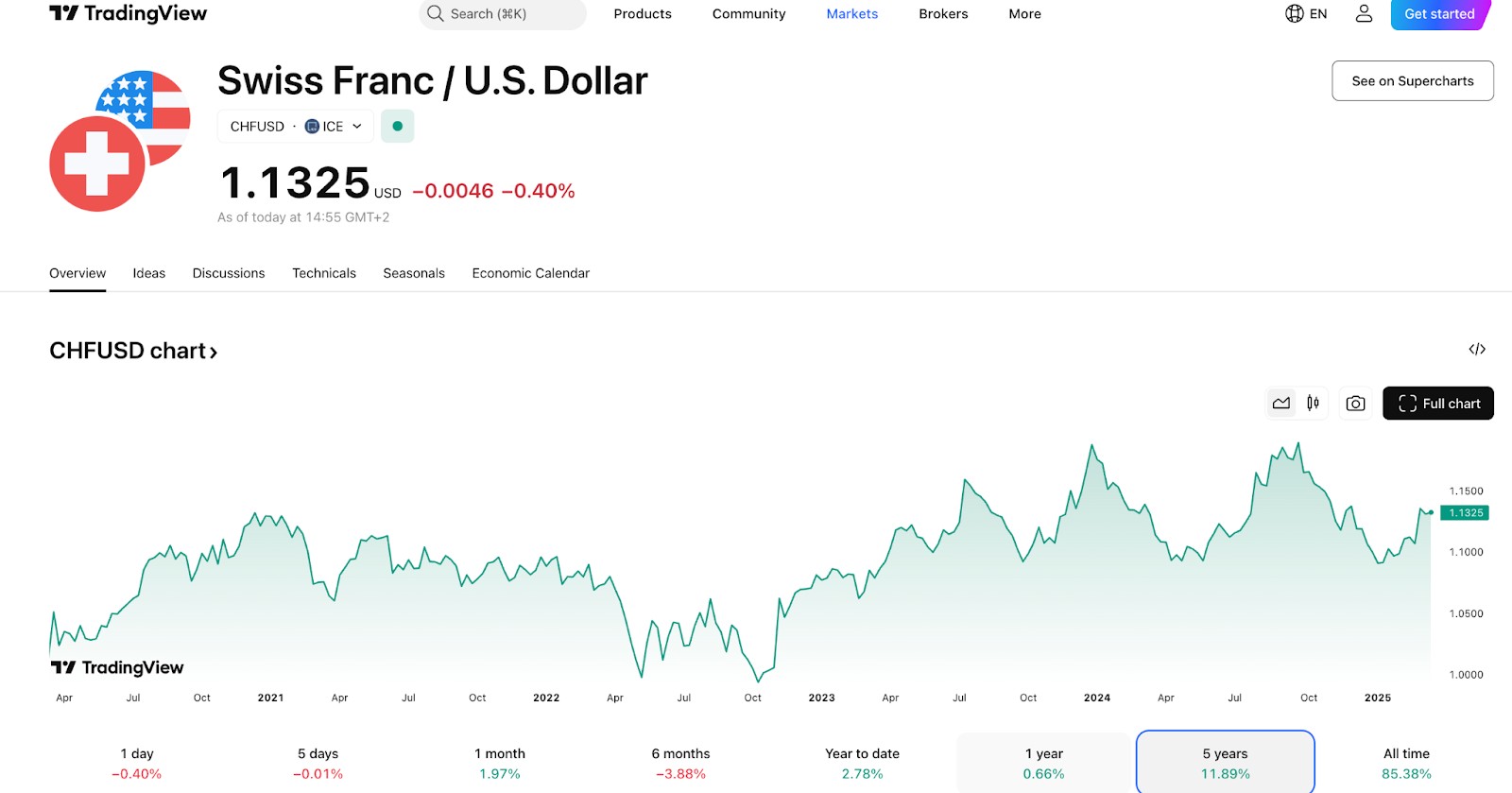Open the Brokers menu
The image size is (1512, 793).
click(943, 13)
